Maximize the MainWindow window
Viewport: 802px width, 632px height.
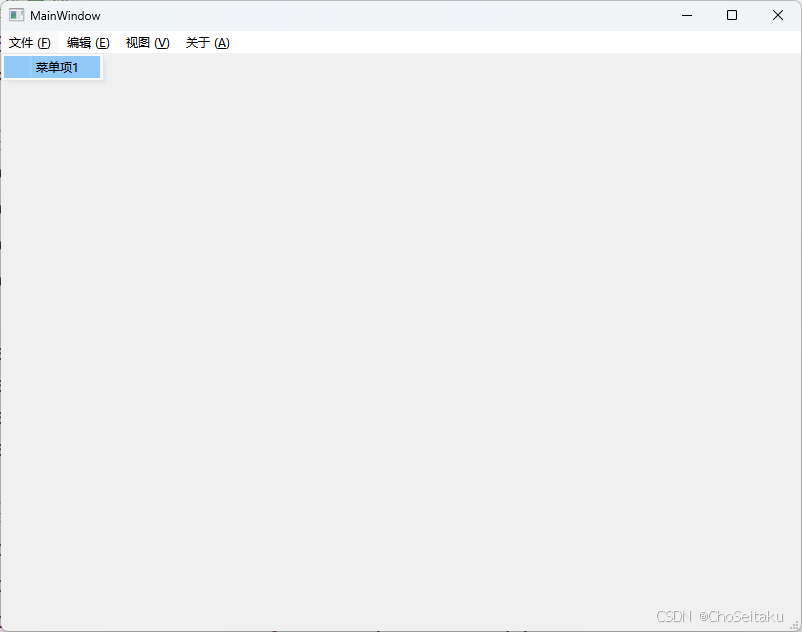[x=732, y=15]
